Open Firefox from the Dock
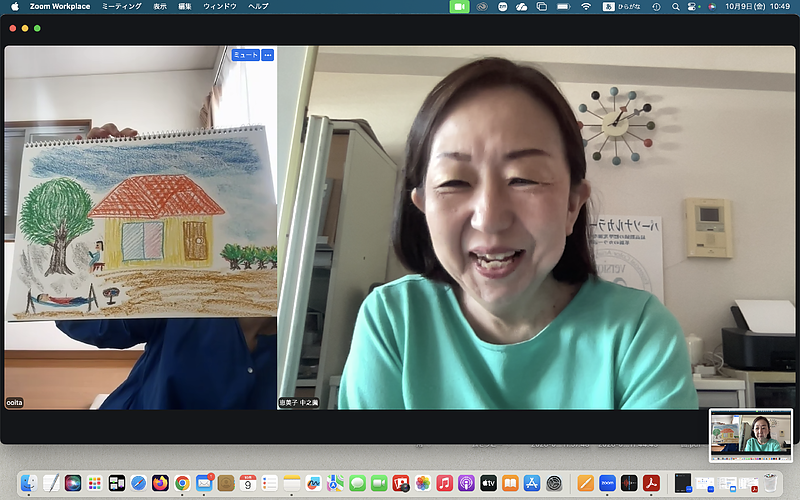 (x=160, y=483)
